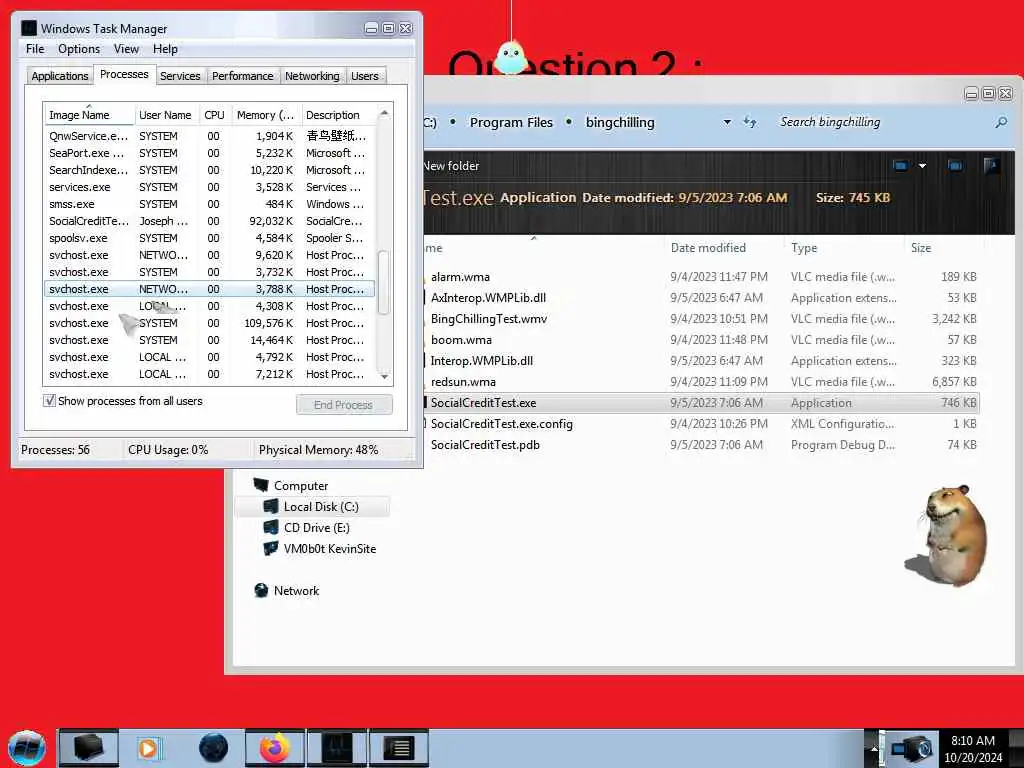
Task: Click the refresh arrows icon in address bar
Action: point(750,122)
